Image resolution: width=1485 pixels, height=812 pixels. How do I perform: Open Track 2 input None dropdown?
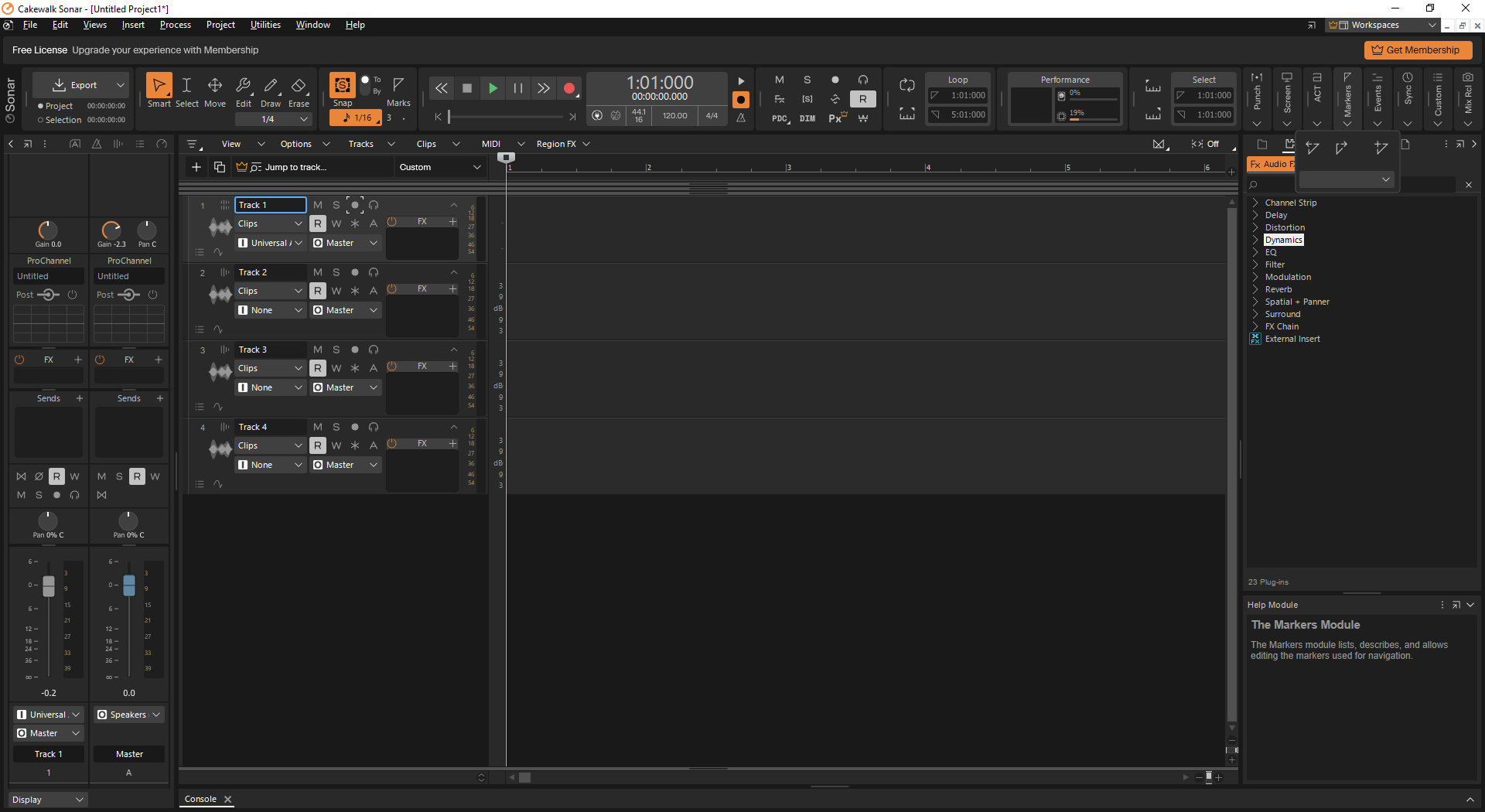[x=270, y=310]
